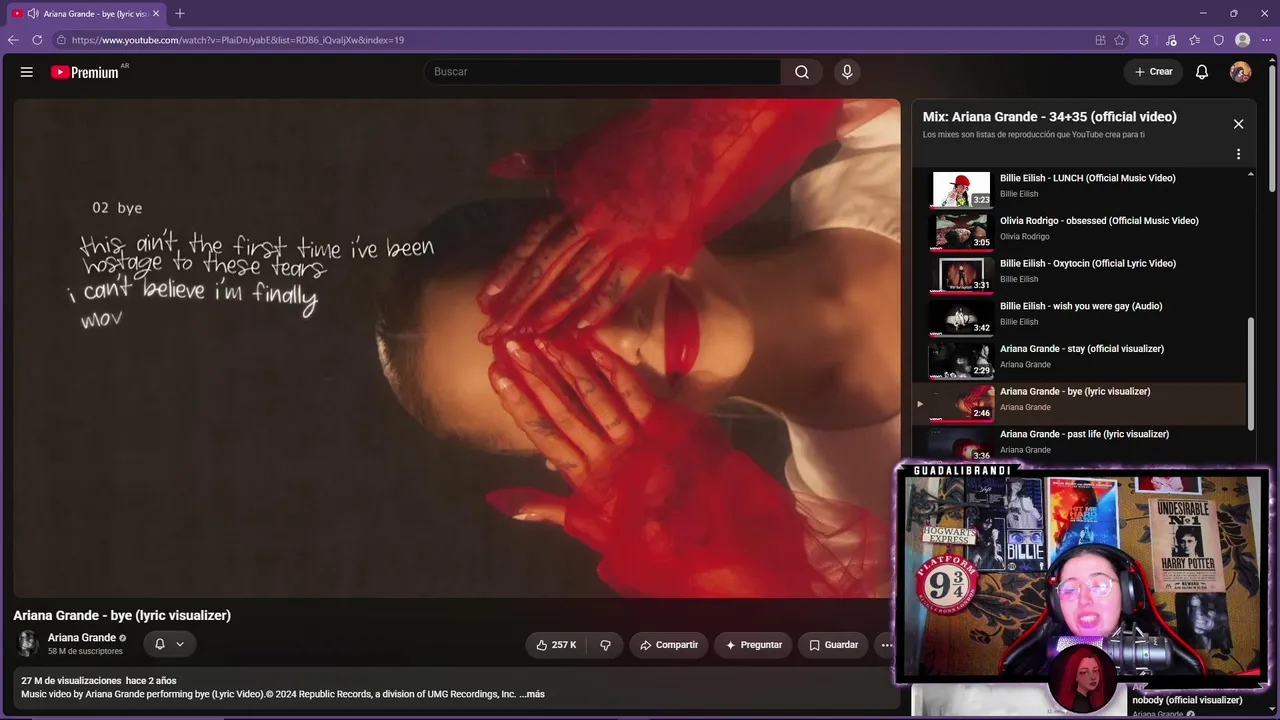Close the Ariana Grande bye tab
1280x720 pixels.
[x=156, y=14]
